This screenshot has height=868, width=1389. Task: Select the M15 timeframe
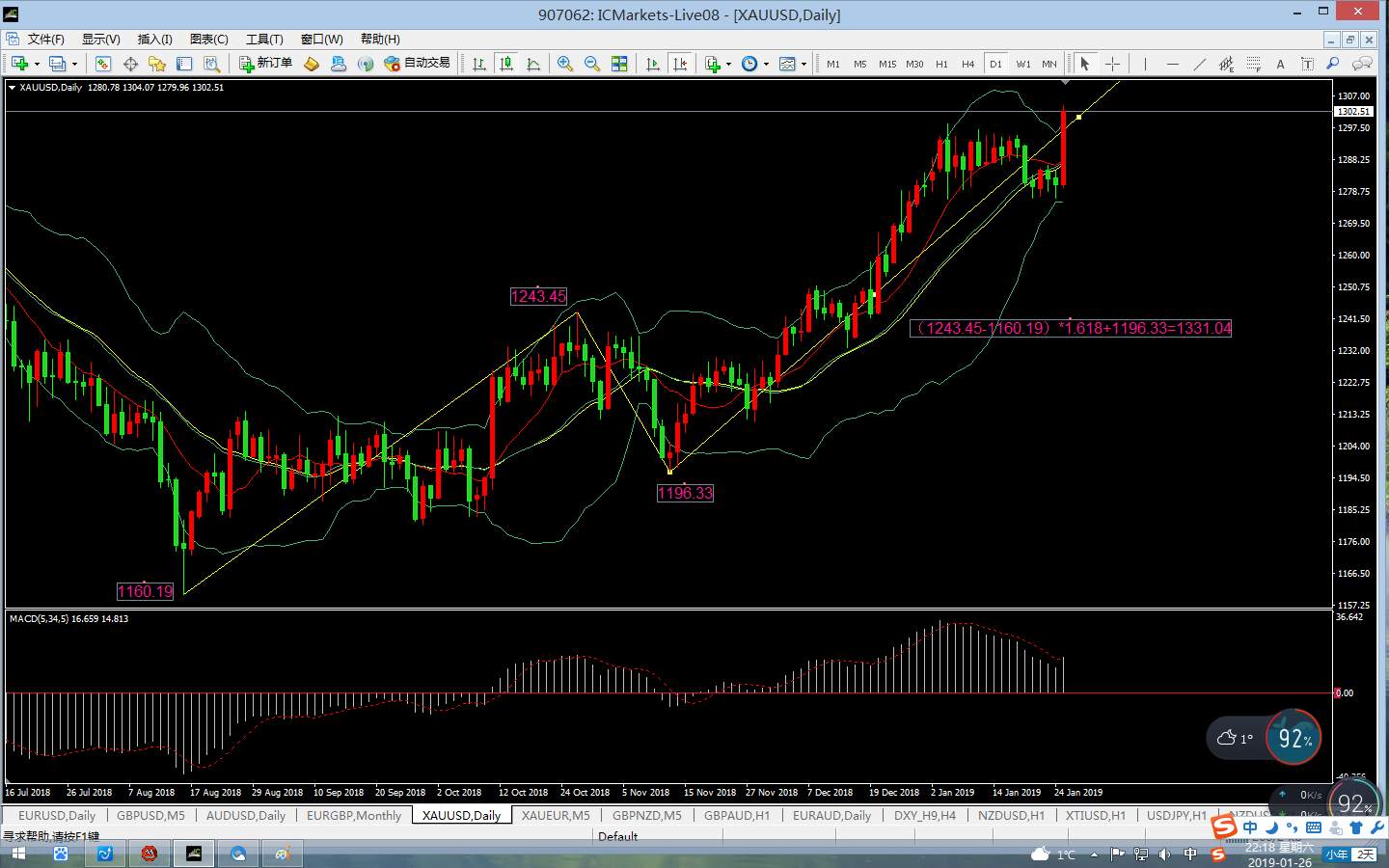pyautogui.click(x=887, y=64)
